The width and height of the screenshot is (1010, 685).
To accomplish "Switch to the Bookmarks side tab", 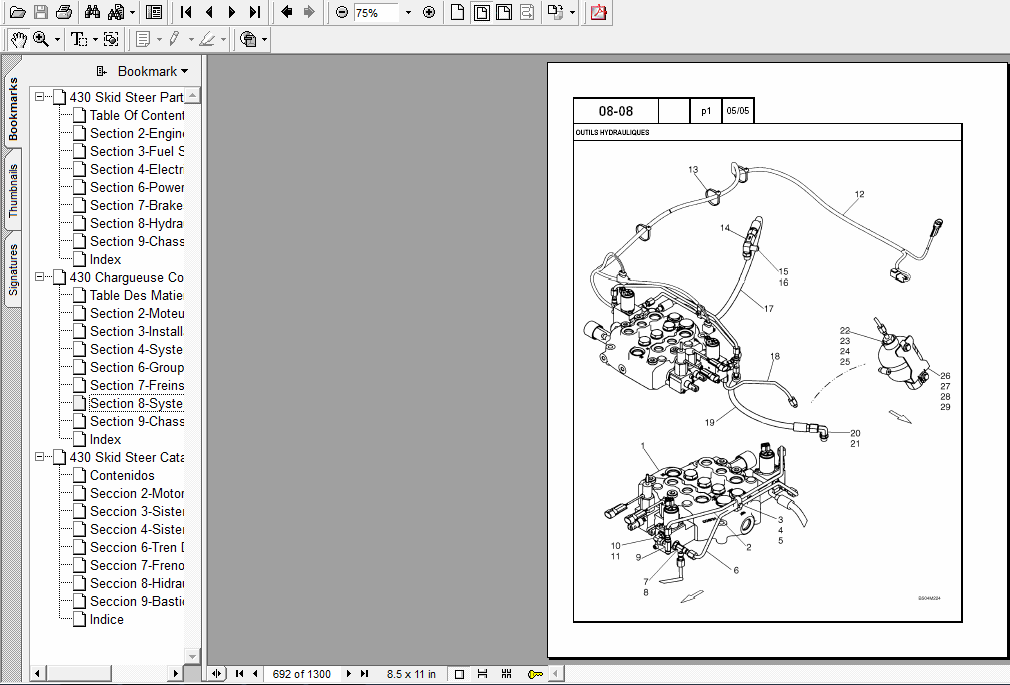I will [x=13, y=108].
